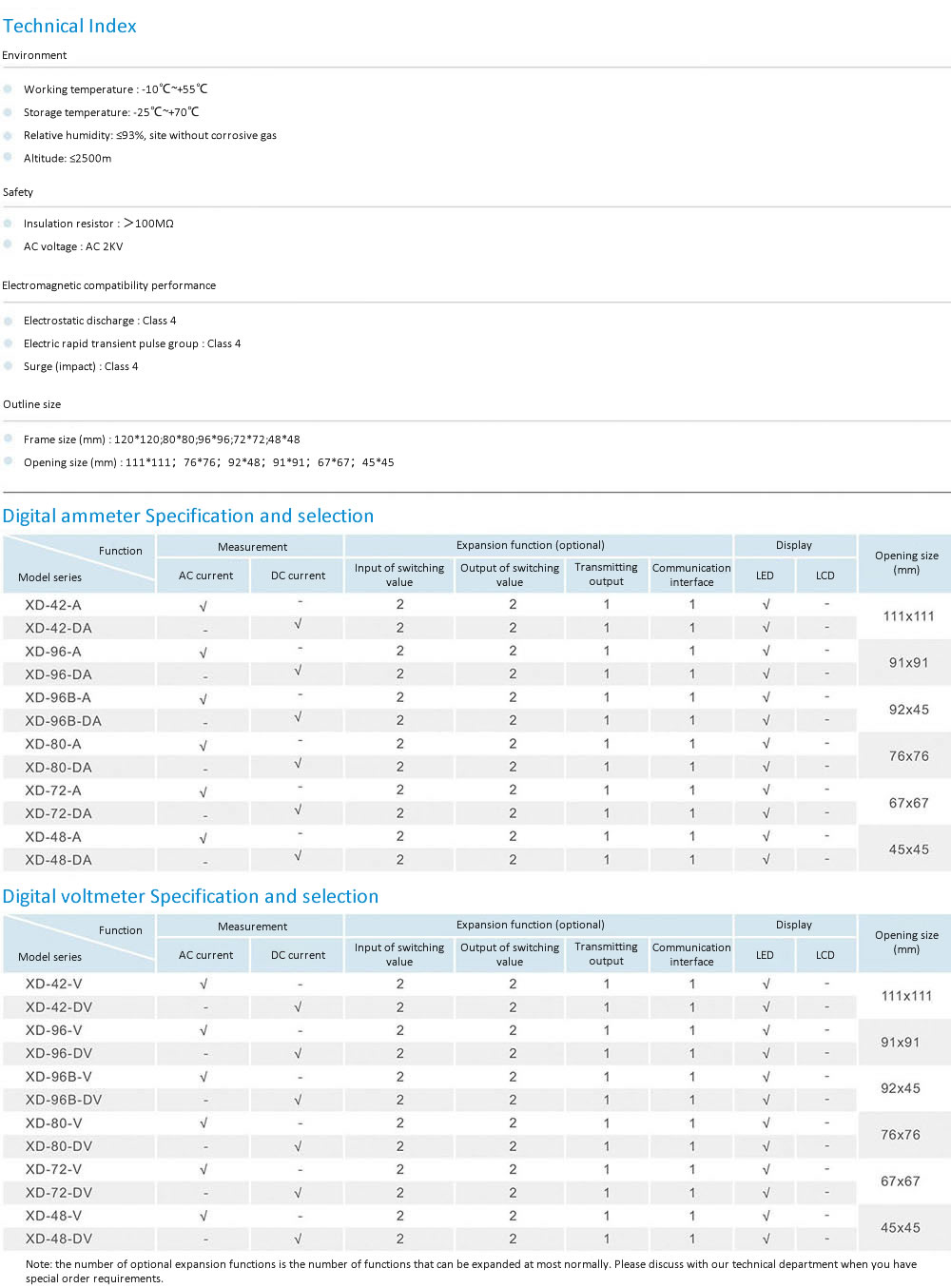Click the Electromagnetic compatibility performance section title
Screen dimensions: 951x1288
[x=109, y=285]
